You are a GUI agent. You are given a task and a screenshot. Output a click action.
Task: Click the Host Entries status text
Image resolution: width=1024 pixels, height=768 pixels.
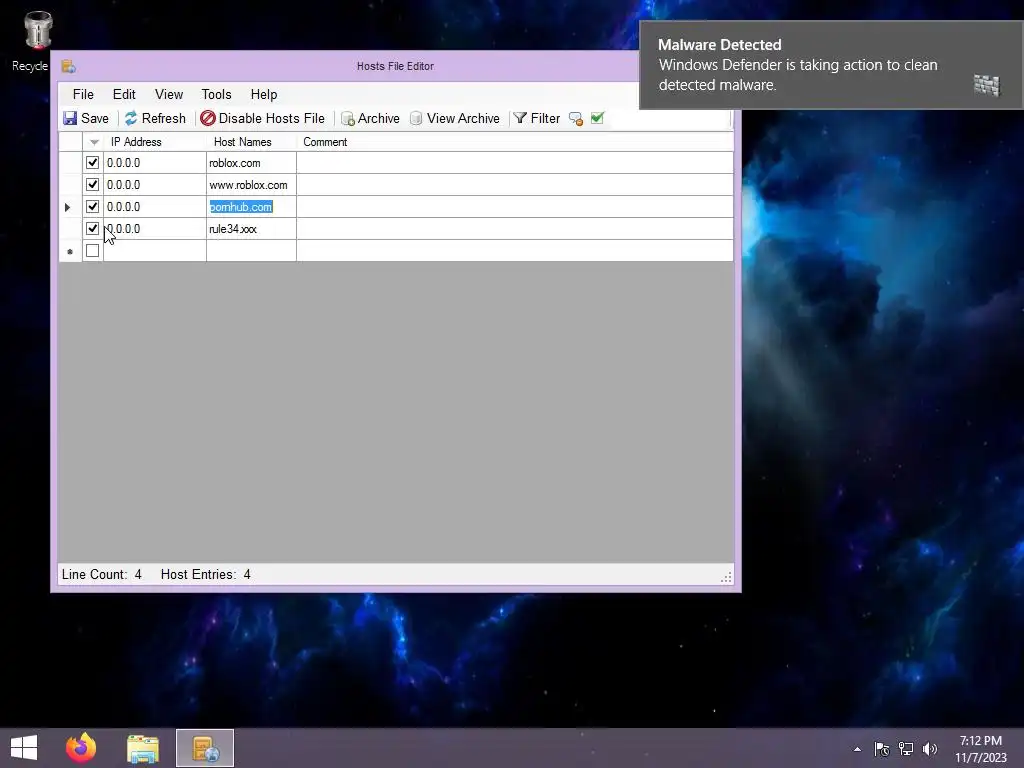206,575
